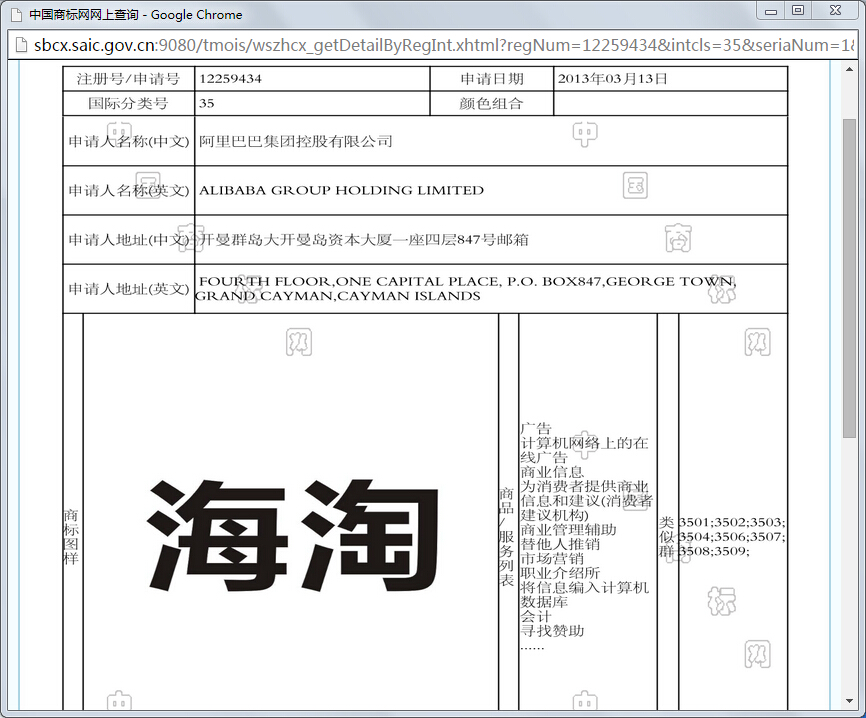Click the scrollbar down arrow

point(849,701)
